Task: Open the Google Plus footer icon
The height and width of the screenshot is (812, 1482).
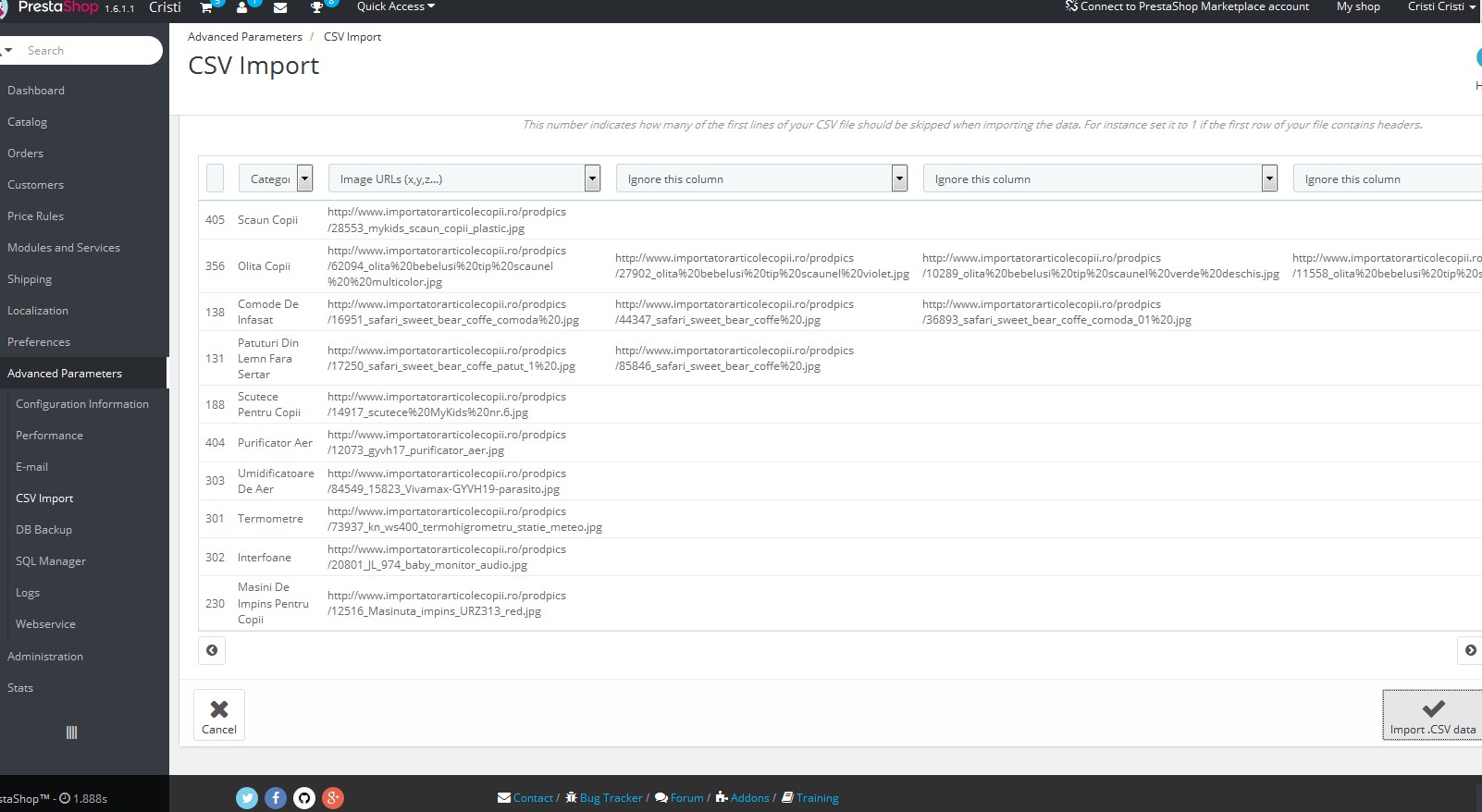Action: (333, 797)
